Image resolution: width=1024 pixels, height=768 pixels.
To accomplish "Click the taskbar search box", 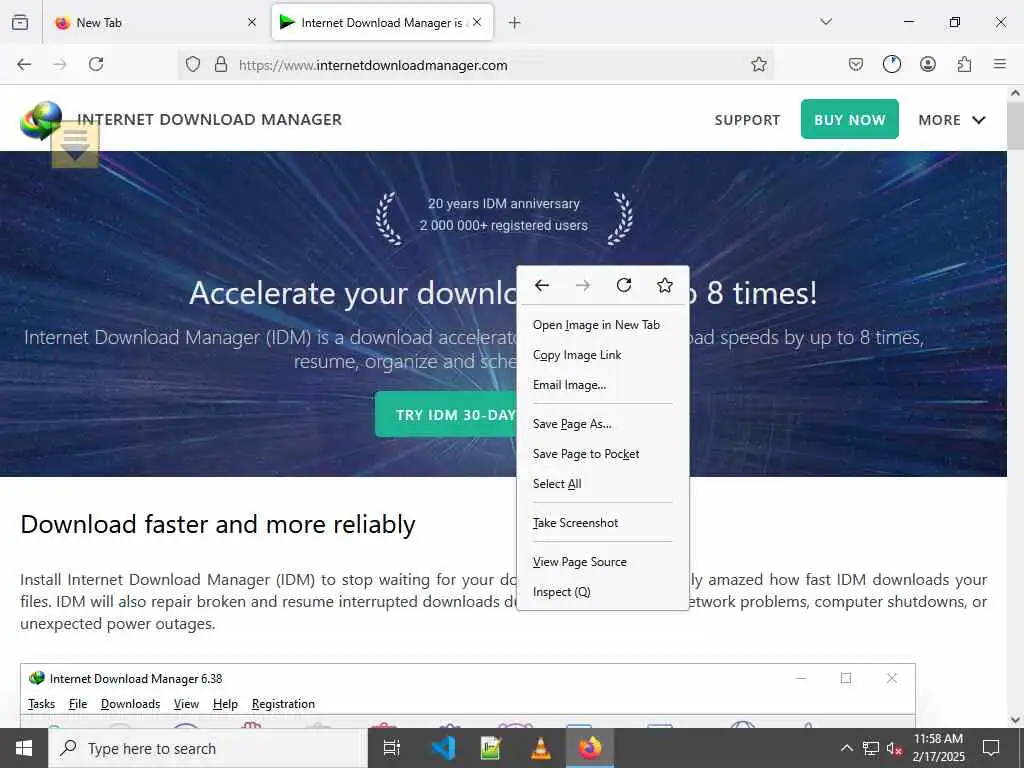I will pos(208,748).
